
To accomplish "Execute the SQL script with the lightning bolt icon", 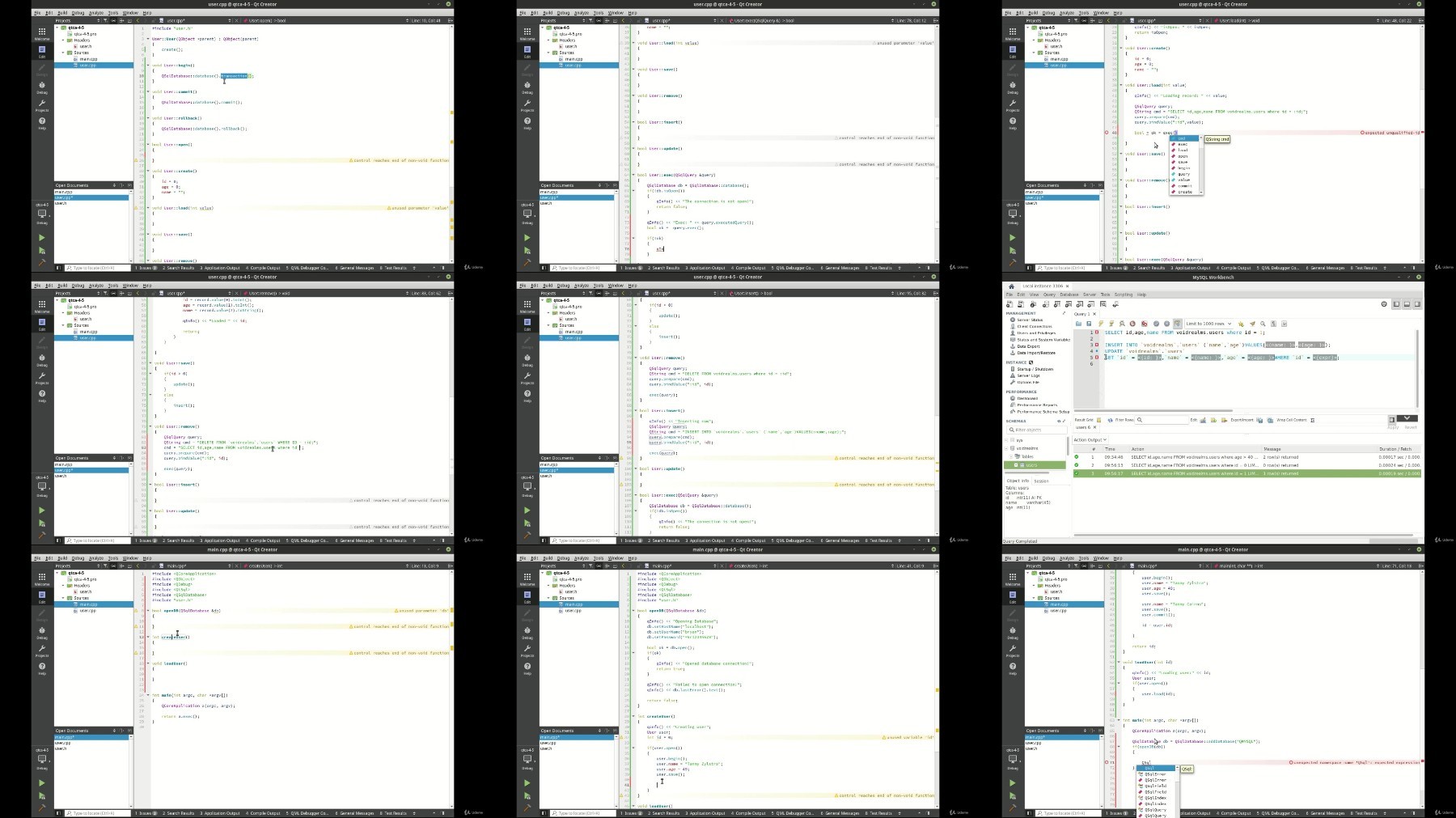I will 1101,324.
